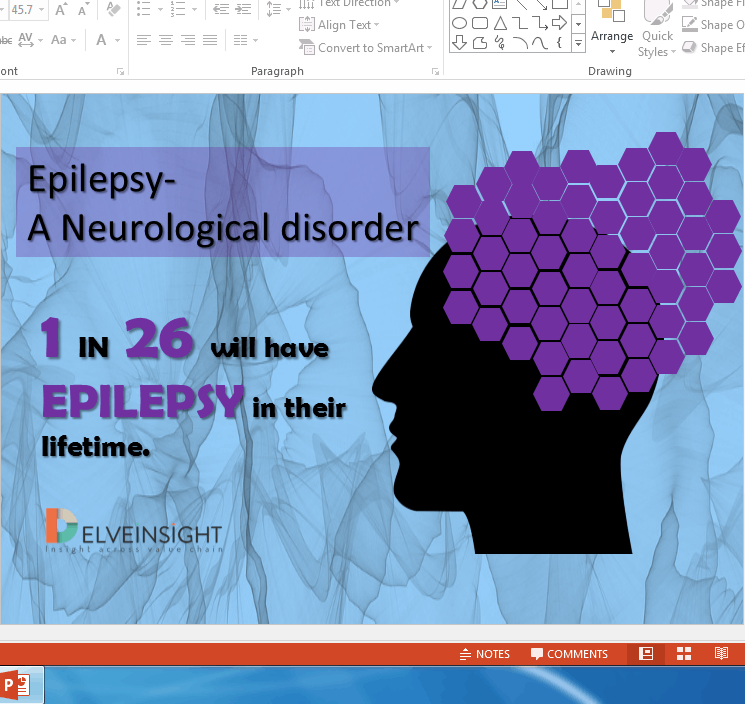
Task: Decrease list indent level
Action: pos(221,9)
